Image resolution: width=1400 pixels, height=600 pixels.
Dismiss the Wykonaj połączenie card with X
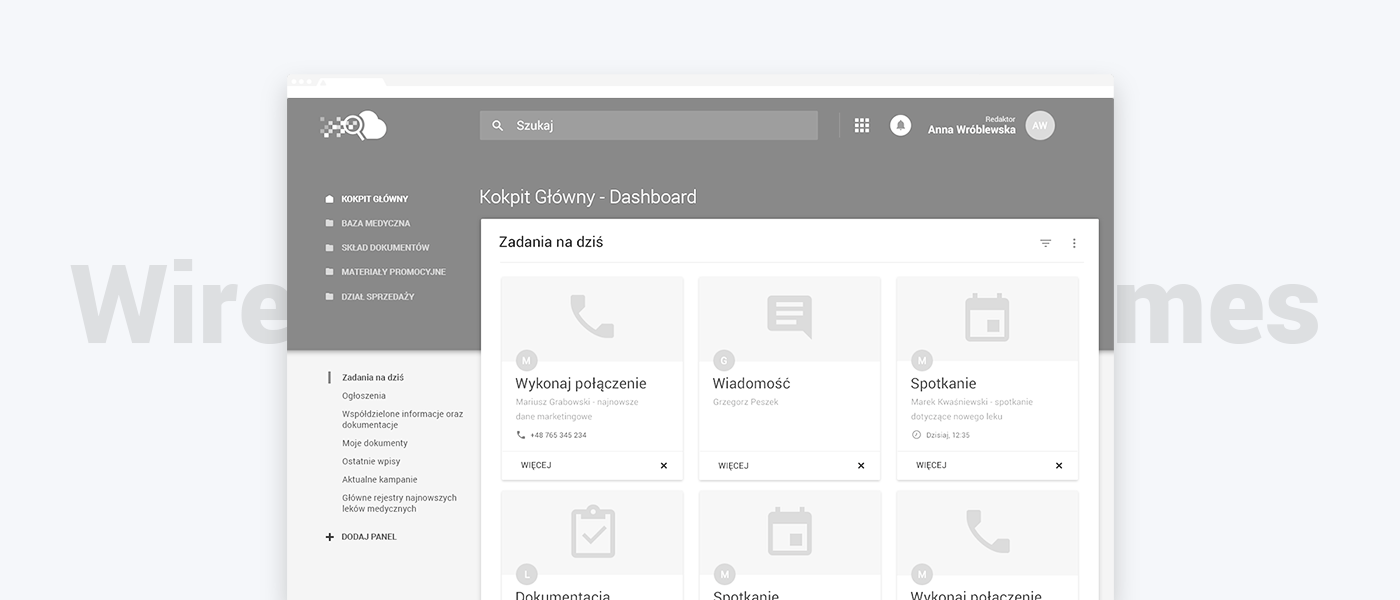click(664, 466)
